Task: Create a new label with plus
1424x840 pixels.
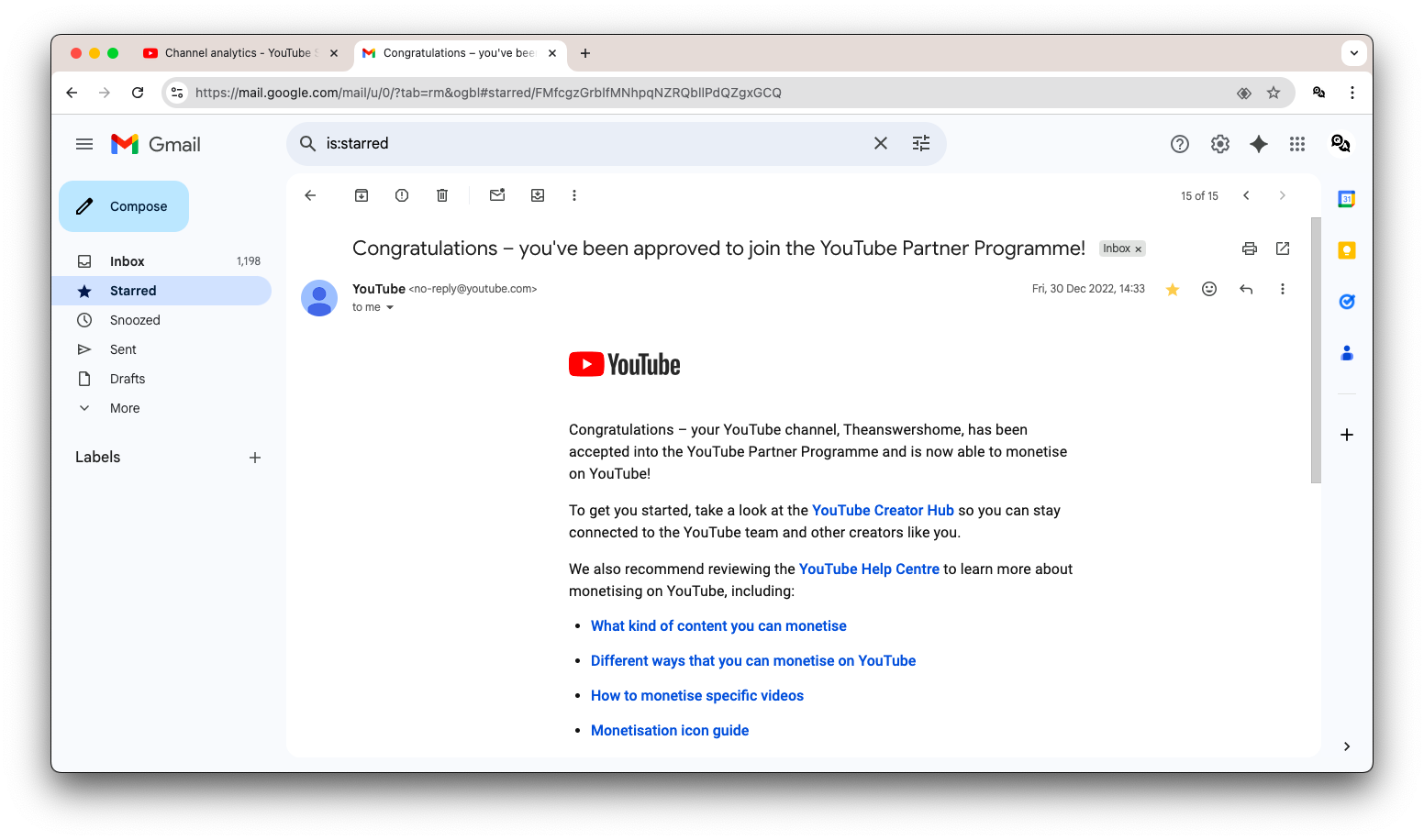Action: point(255,458)
